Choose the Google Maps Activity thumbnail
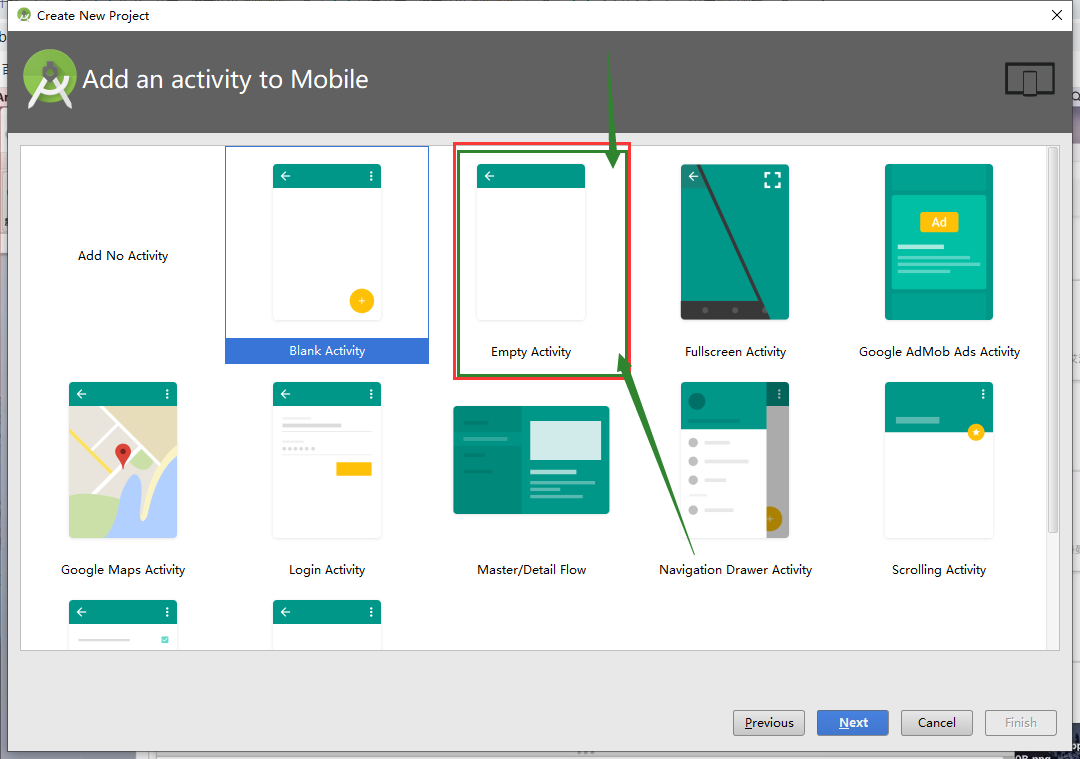Image resolution: width=1080 pixels, height=759 pixels. tap(123, 460)
